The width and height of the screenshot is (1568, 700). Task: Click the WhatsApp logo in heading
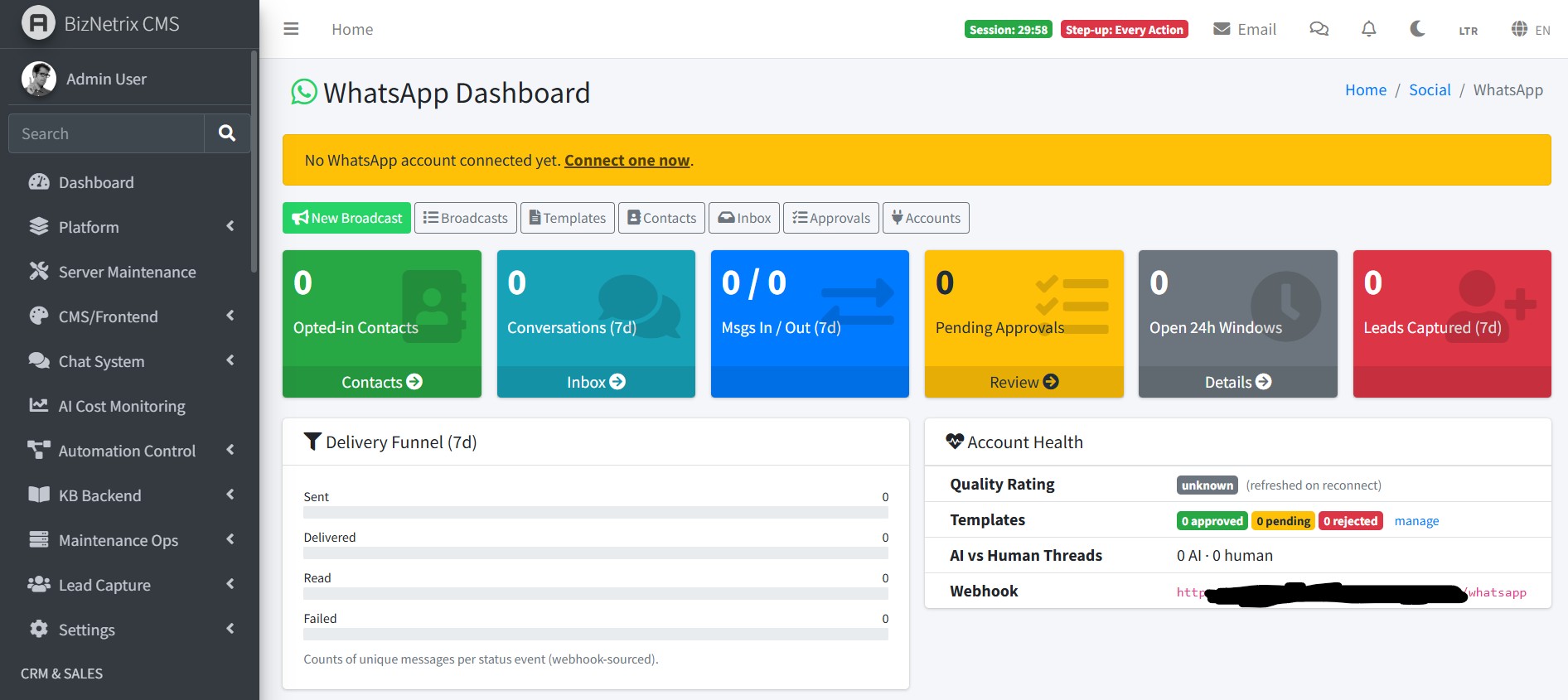pos(304,92)
